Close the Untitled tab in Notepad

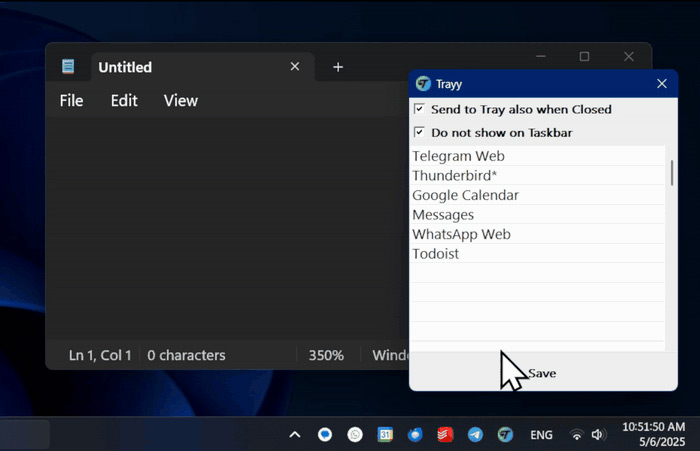point(295,67)
